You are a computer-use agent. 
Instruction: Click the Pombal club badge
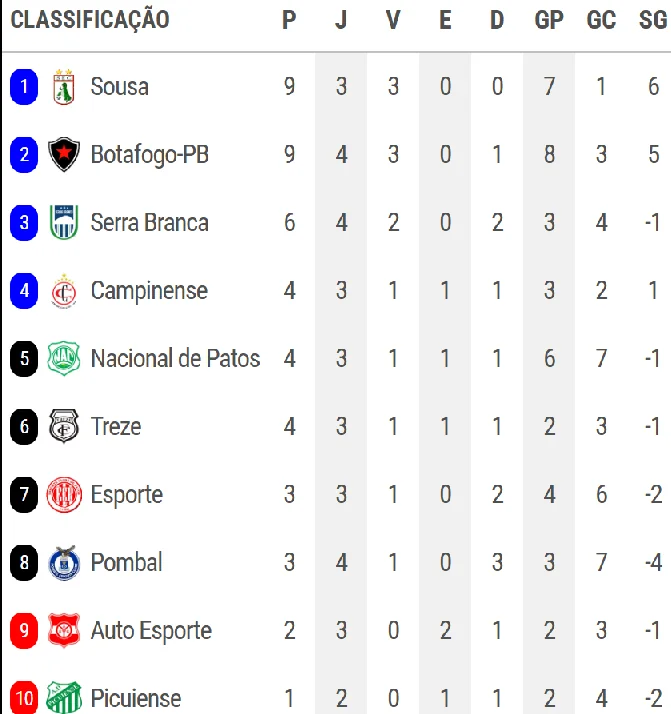[63, 563]
